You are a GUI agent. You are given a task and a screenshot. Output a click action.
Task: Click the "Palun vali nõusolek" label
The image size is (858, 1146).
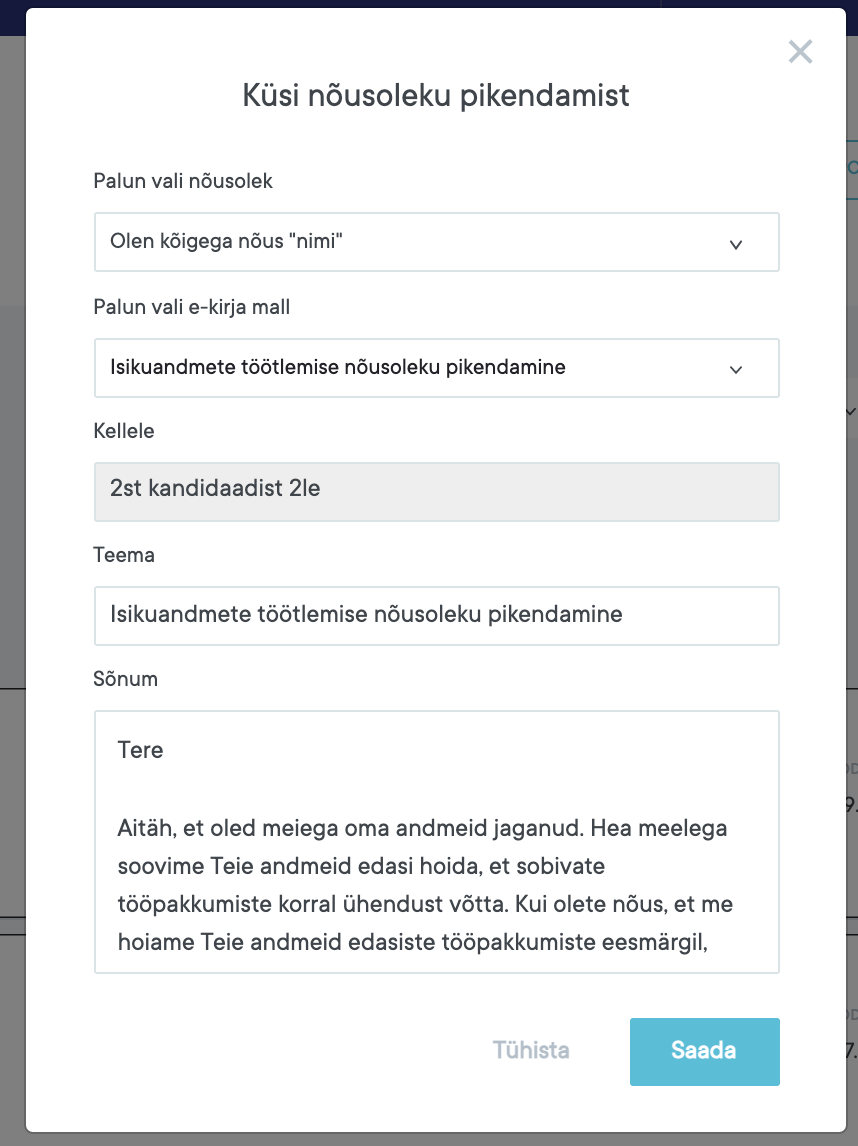(x=183, y=181)
